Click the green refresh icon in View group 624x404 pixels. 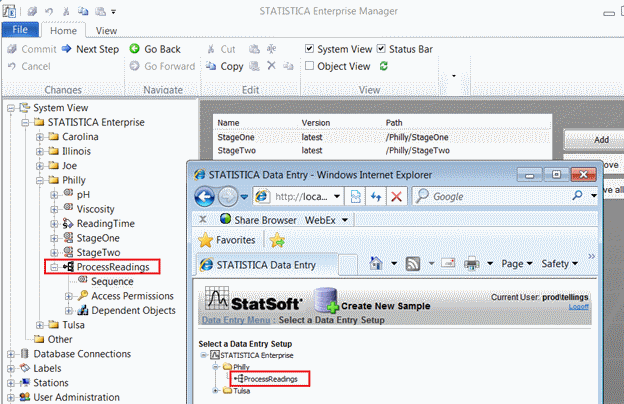384,66
